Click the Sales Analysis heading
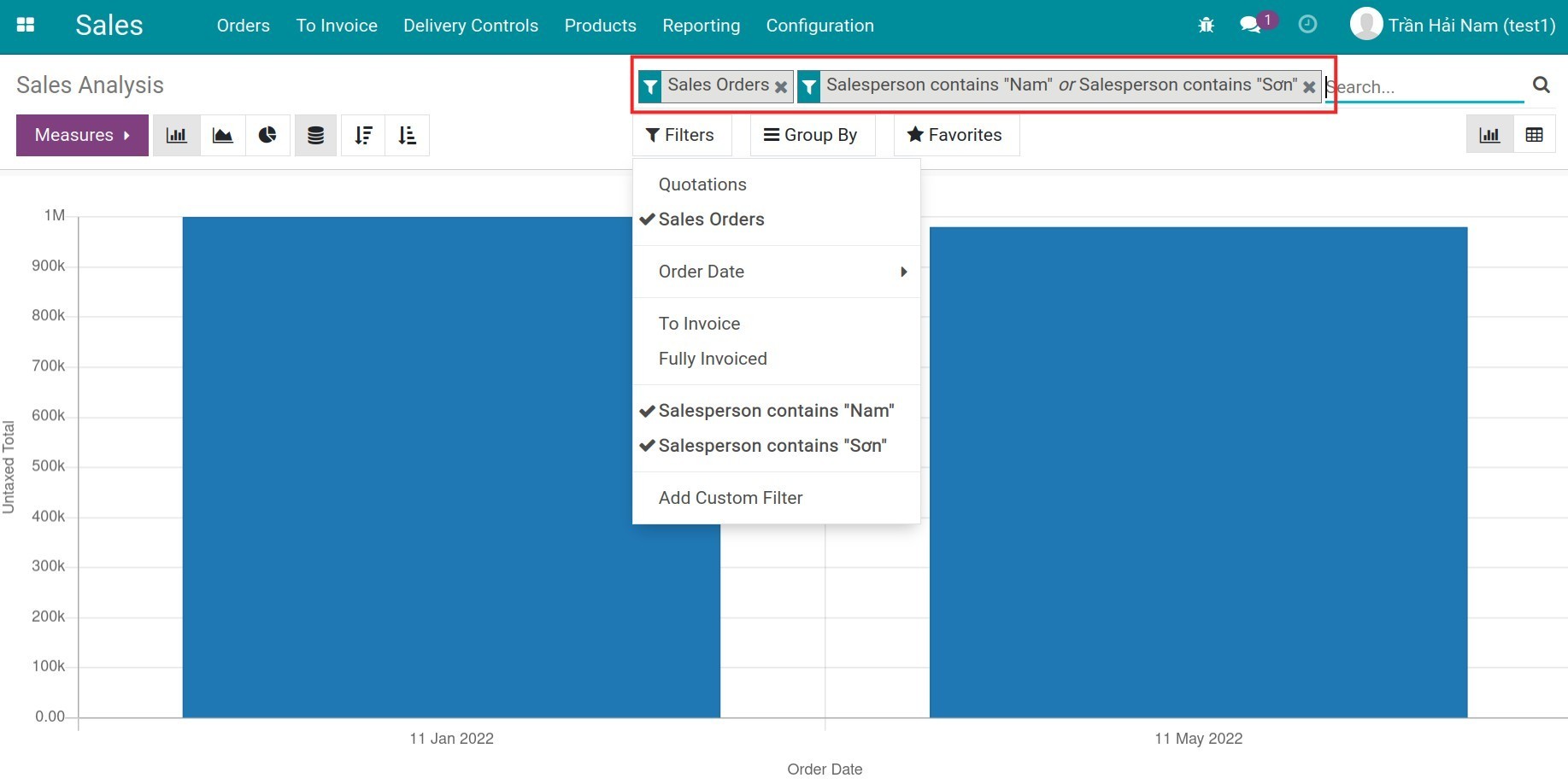 [90, 85]
